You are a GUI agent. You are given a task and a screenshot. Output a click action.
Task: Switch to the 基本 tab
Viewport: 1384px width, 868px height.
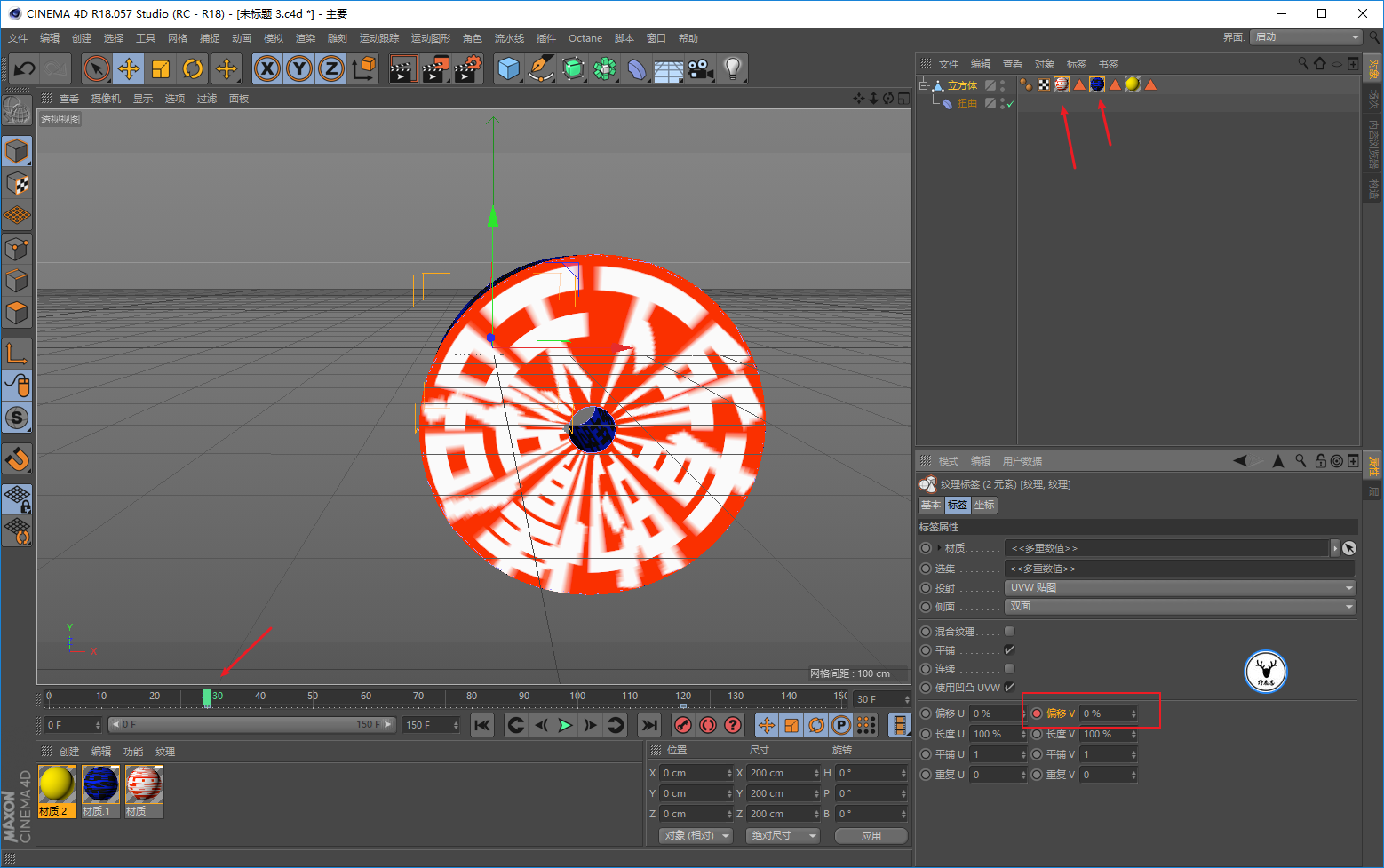pos(931,505)
